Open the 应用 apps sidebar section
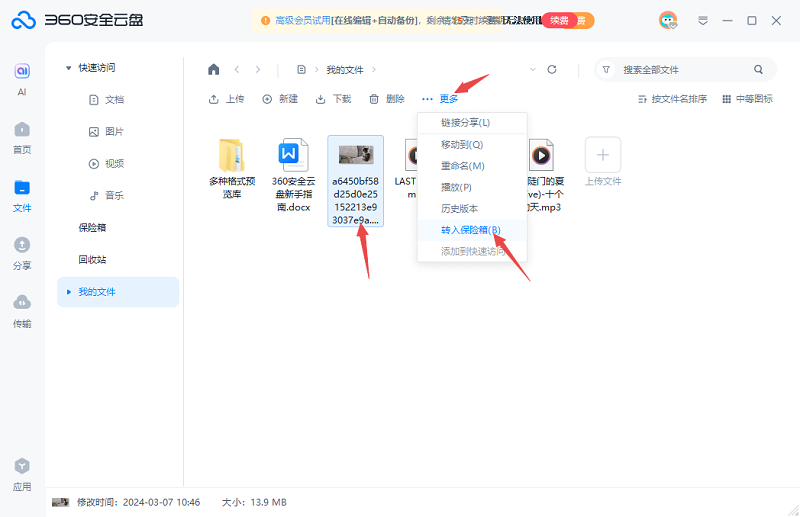Screen dimensions: 800x517 [22, 475]
